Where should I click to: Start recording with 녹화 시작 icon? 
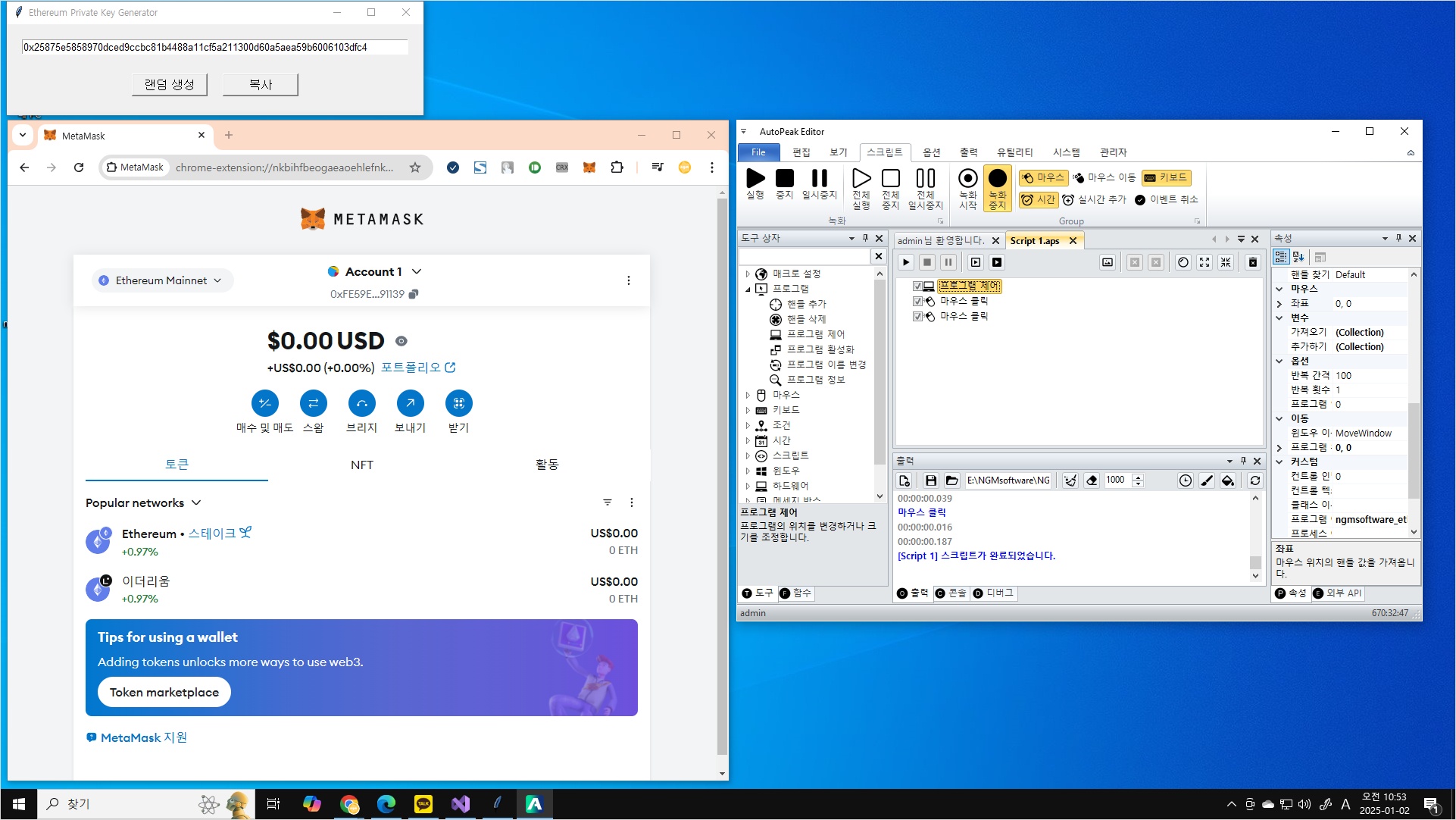click(968, 178)
